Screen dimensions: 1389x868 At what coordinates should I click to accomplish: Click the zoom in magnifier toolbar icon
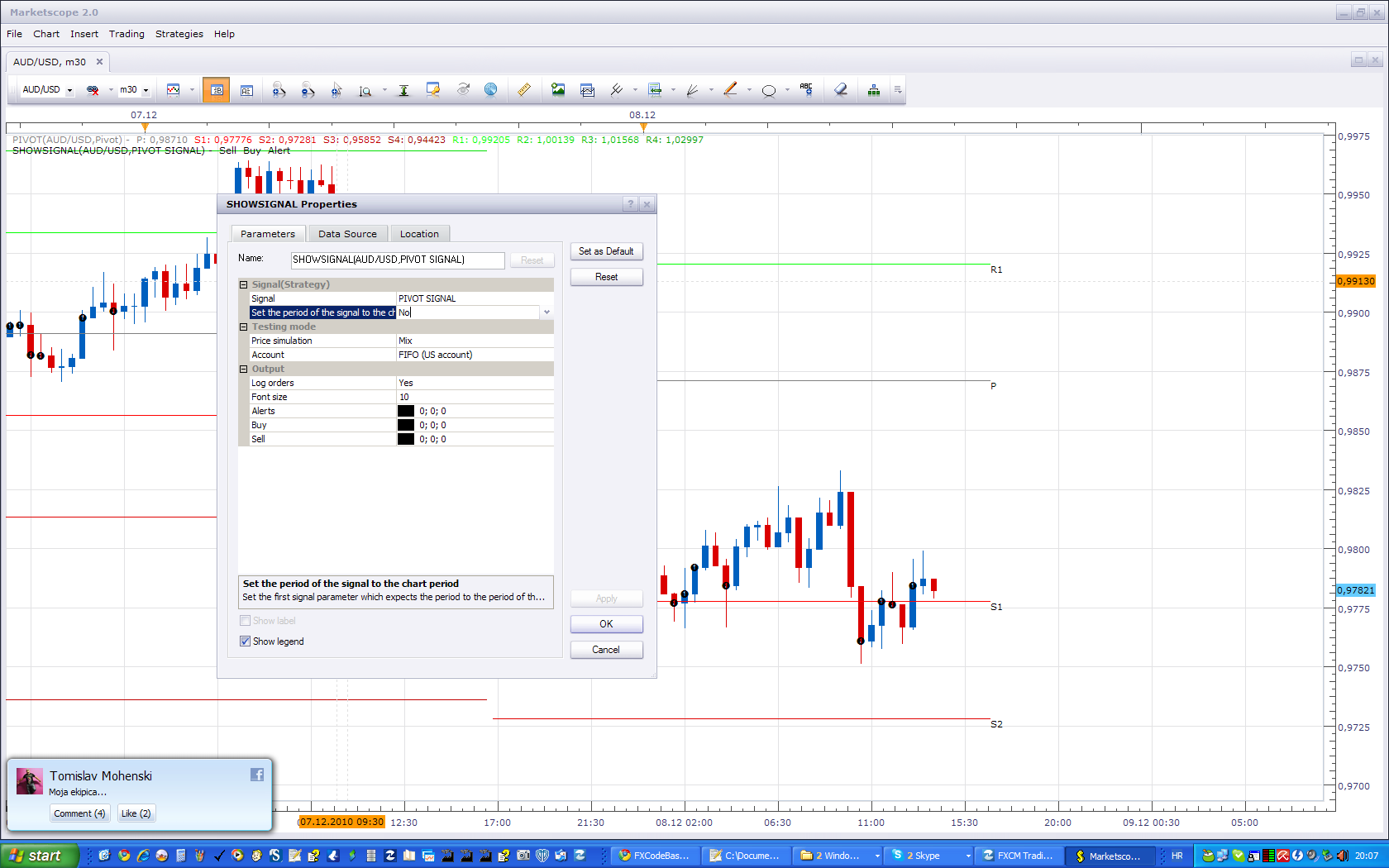279,90
